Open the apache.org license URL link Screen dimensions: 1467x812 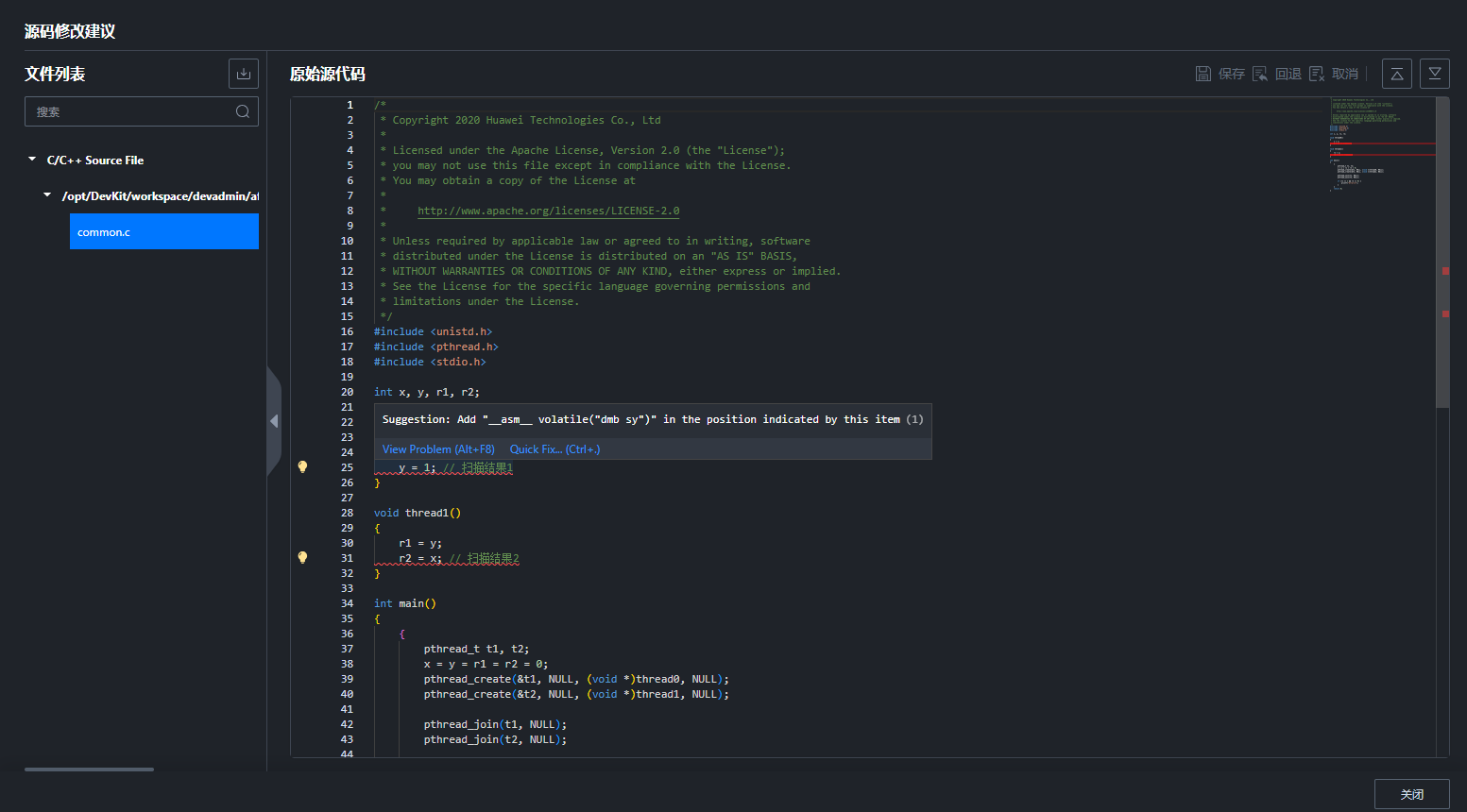pos(548,211)
